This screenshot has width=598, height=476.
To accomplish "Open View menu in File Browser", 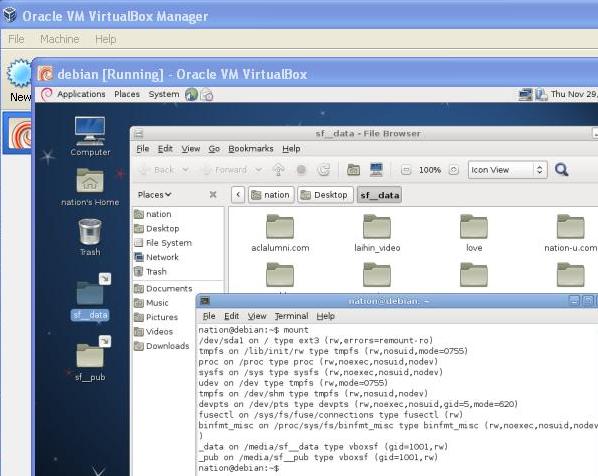I will [191, 148].
